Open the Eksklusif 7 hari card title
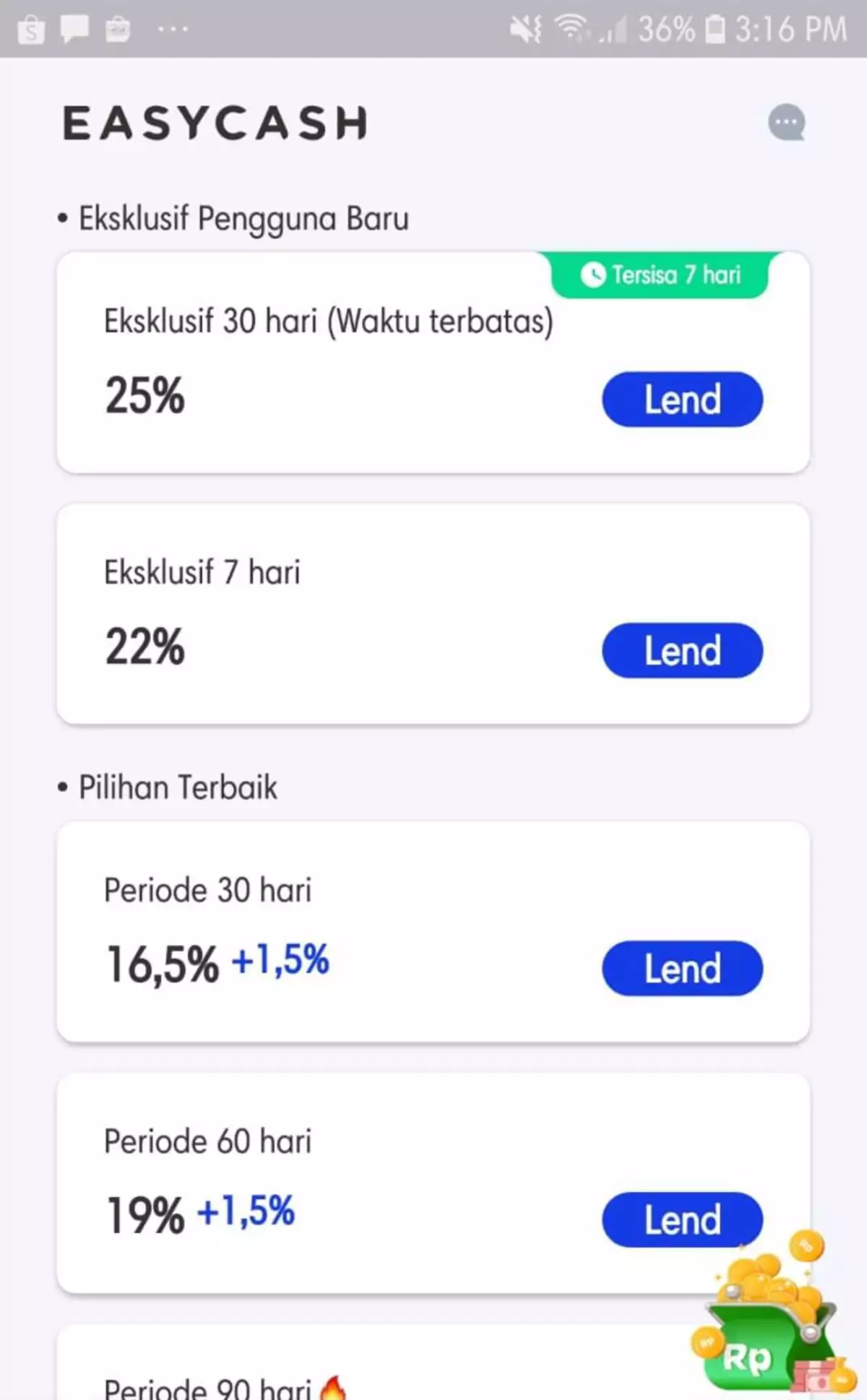The image size is (867, 1400). tap(202, 572)
